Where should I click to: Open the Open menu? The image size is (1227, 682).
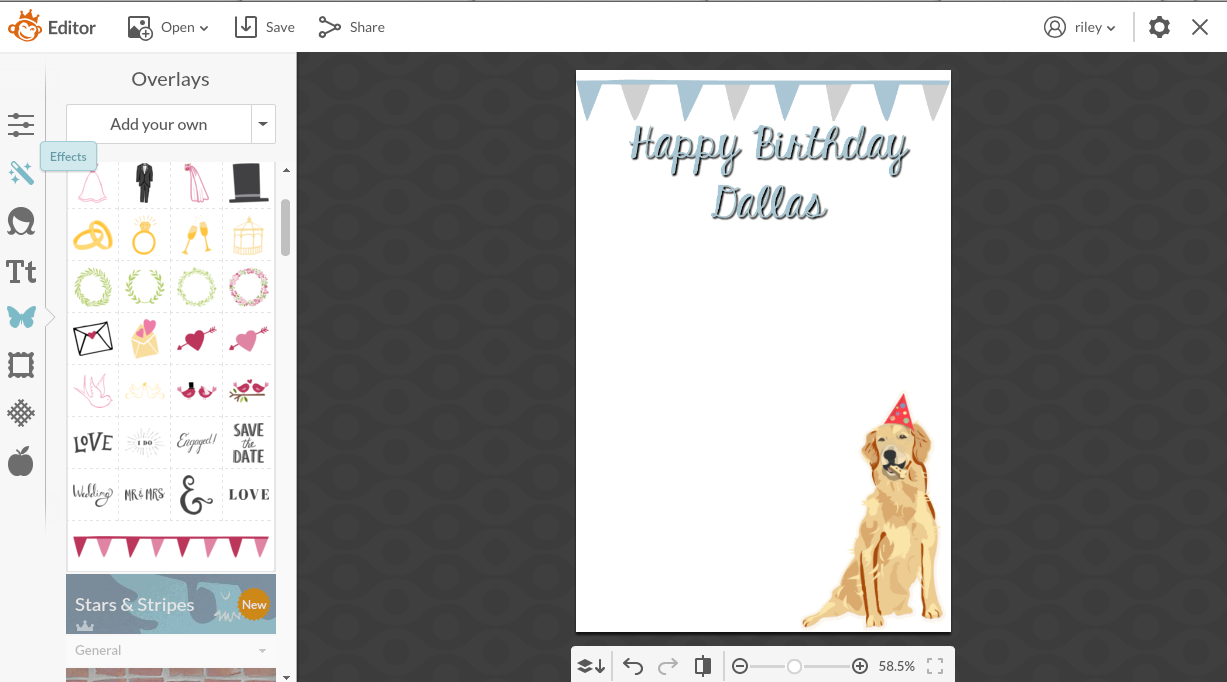[x=168, y=27]
